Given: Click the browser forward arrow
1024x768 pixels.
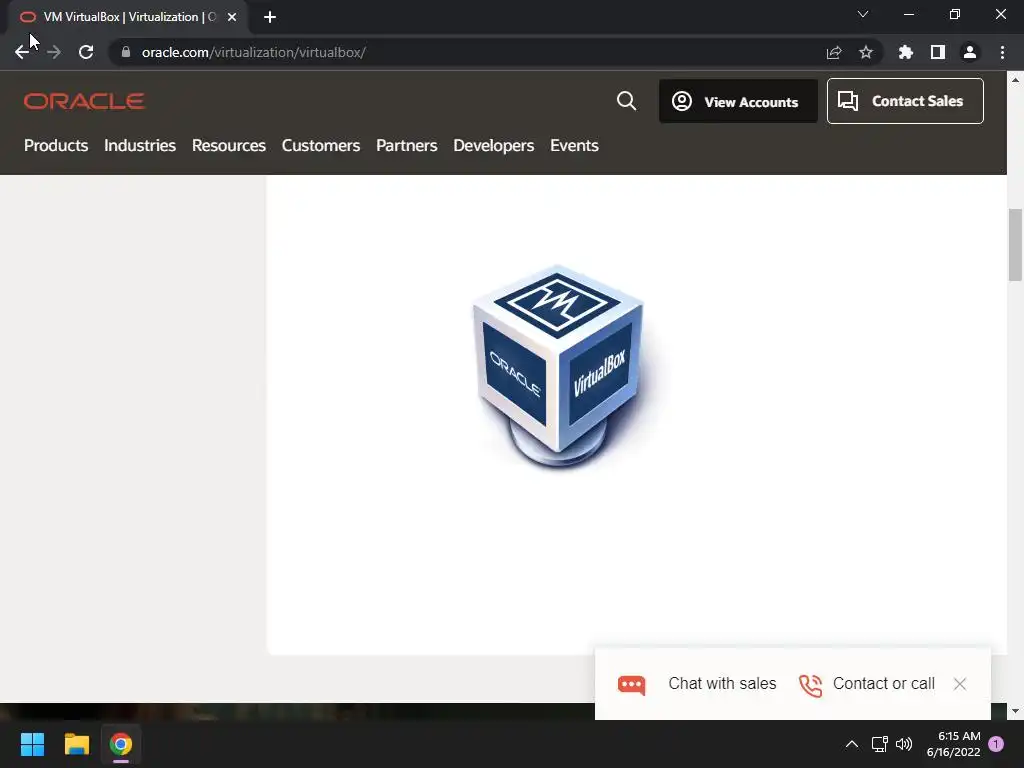Looking at the screenshot, I should [x=54, y=52].
